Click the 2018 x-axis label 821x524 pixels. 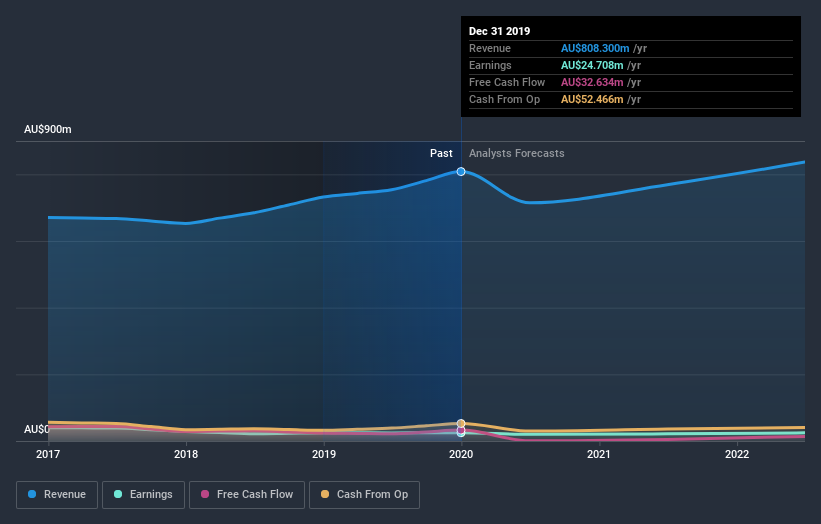[x=186, y=454]
